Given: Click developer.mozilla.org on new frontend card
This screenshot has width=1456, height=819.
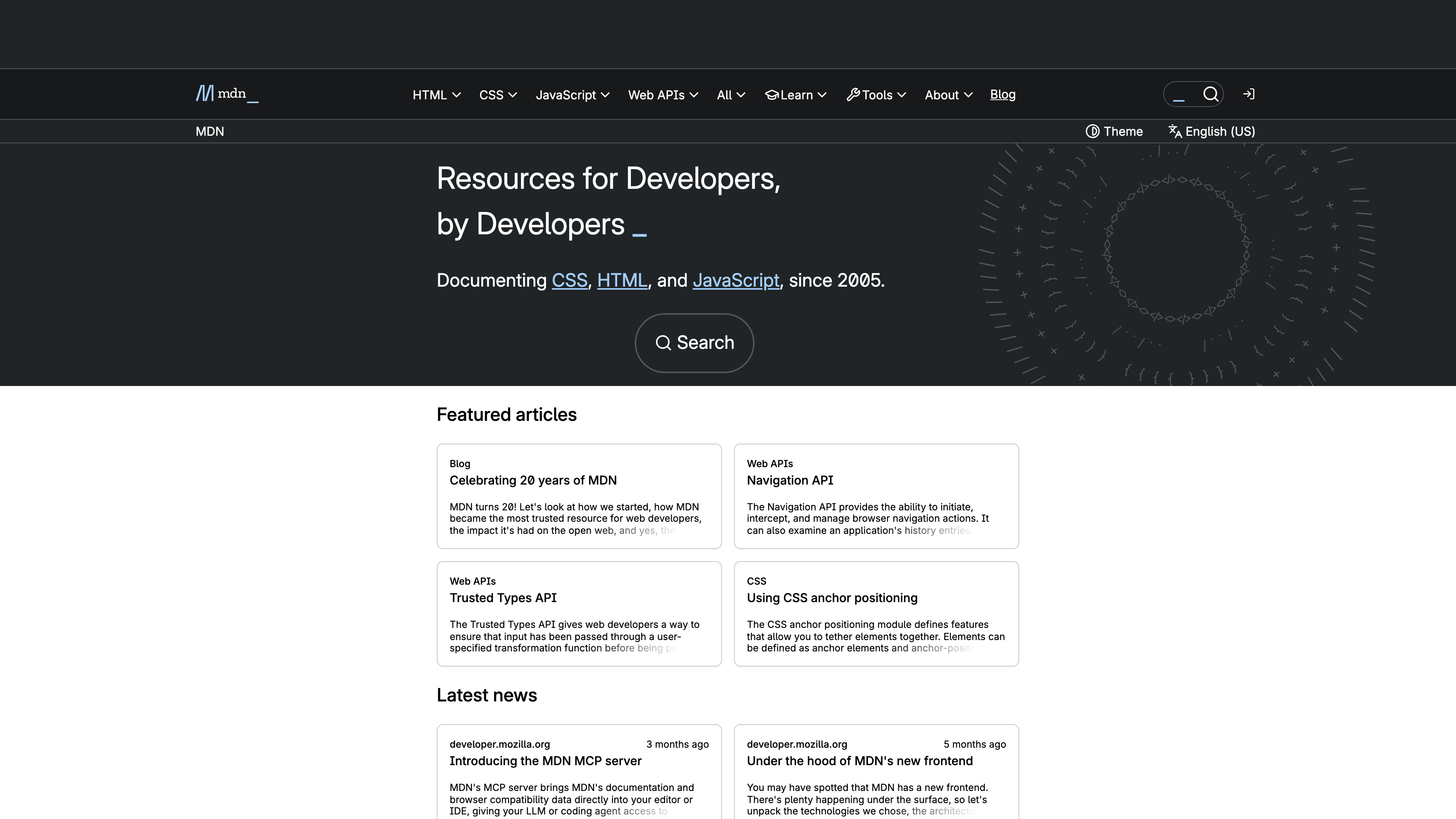Looking at the screenshot, I should point(797,744).
